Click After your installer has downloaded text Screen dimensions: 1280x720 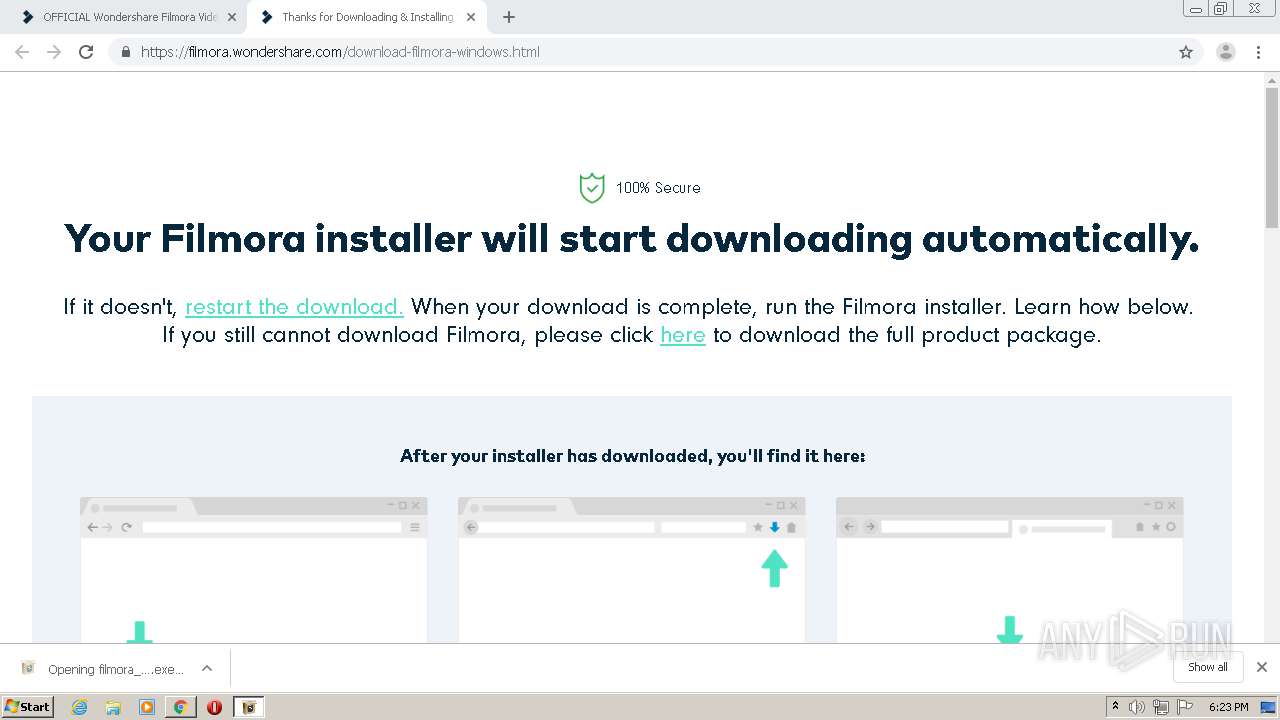[632, 456]
